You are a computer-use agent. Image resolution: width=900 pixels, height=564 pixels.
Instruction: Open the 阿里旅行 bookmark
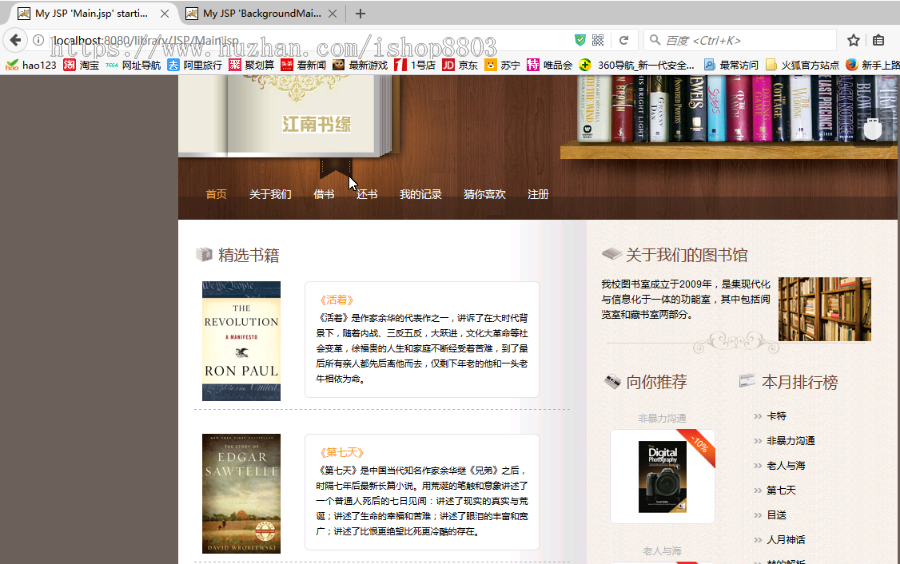[x=195, y=65]
